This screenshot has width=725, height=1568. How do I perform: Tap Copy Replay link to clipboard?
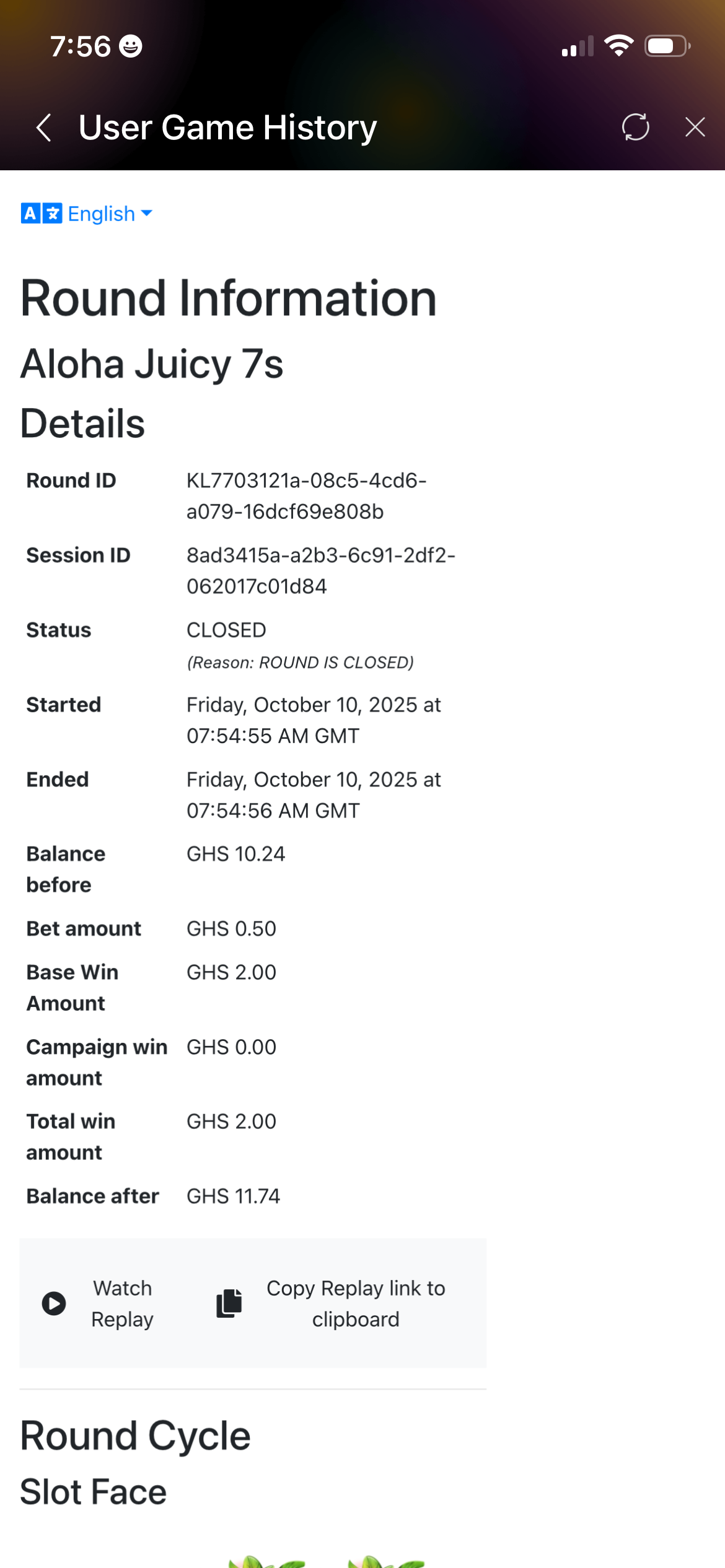click(x=355, y=1304)
